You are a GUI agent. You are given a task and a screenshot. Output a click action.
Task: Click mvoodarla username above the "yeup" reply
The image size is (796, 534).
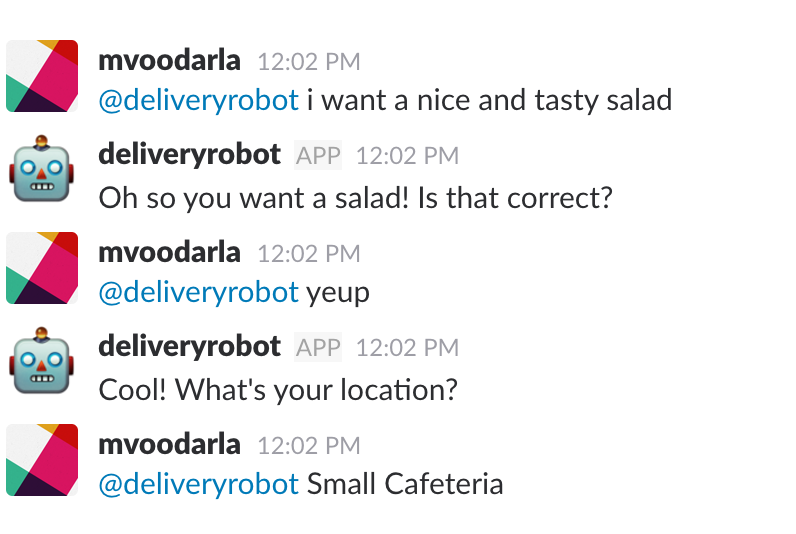coord(170,252)
